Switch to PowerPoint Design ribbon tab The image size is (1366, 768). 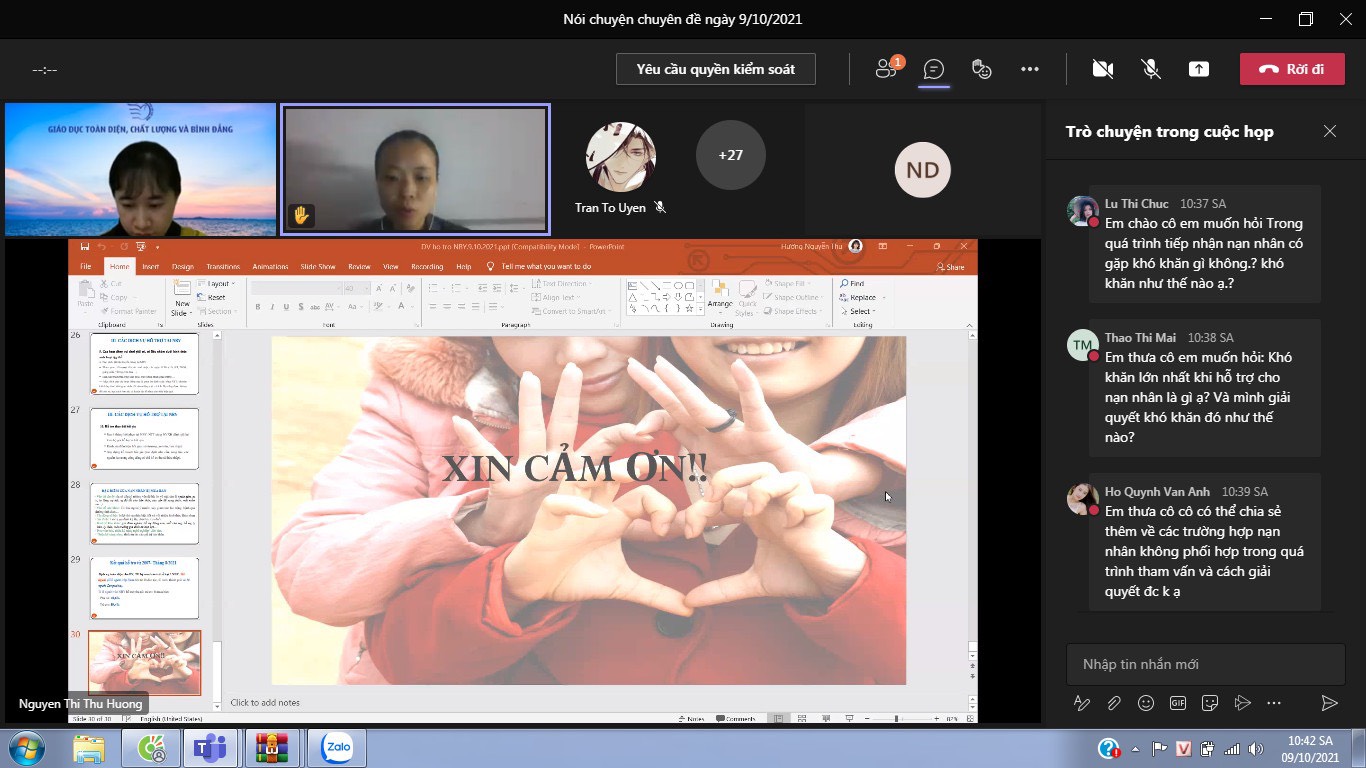182,267
